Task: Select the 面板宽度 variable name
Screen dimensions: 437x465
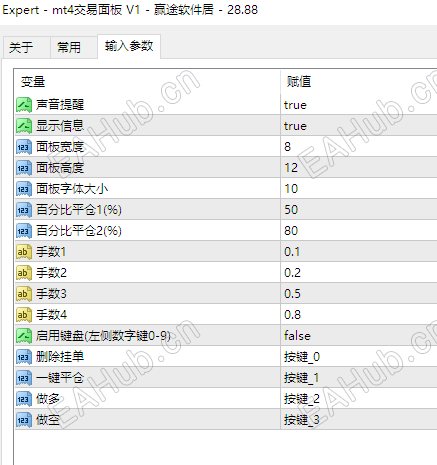Action: (x=60, y=147)
